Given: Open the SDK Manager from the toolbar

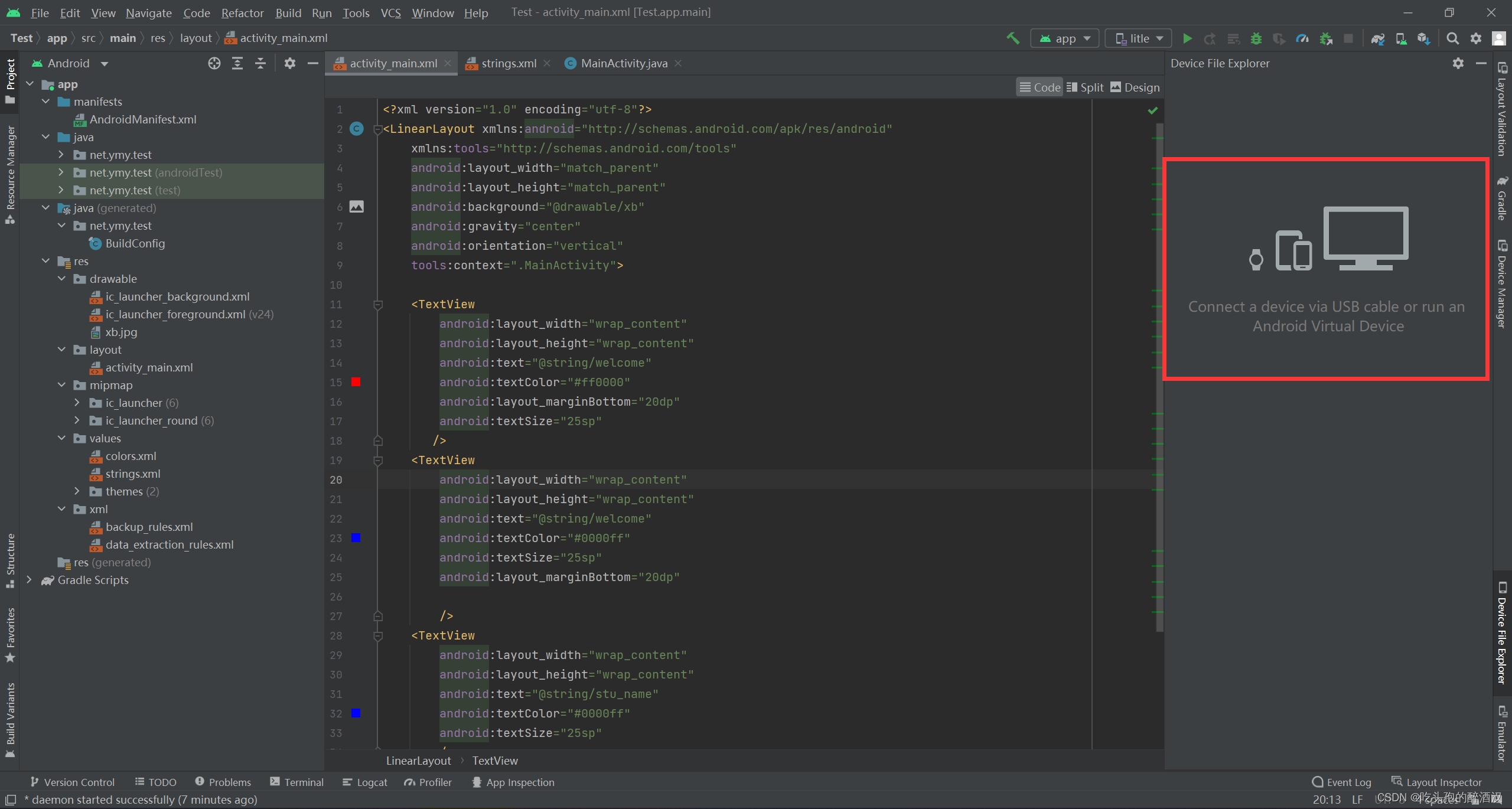Looking at the screenshot, I should click(1424, 38).
